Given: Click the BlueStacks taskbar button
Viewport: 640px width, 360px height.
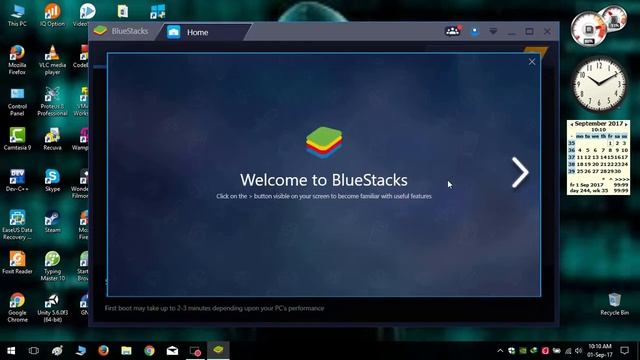Looking at the screenshot, I should pyautogui.click(x=218, y=350).
